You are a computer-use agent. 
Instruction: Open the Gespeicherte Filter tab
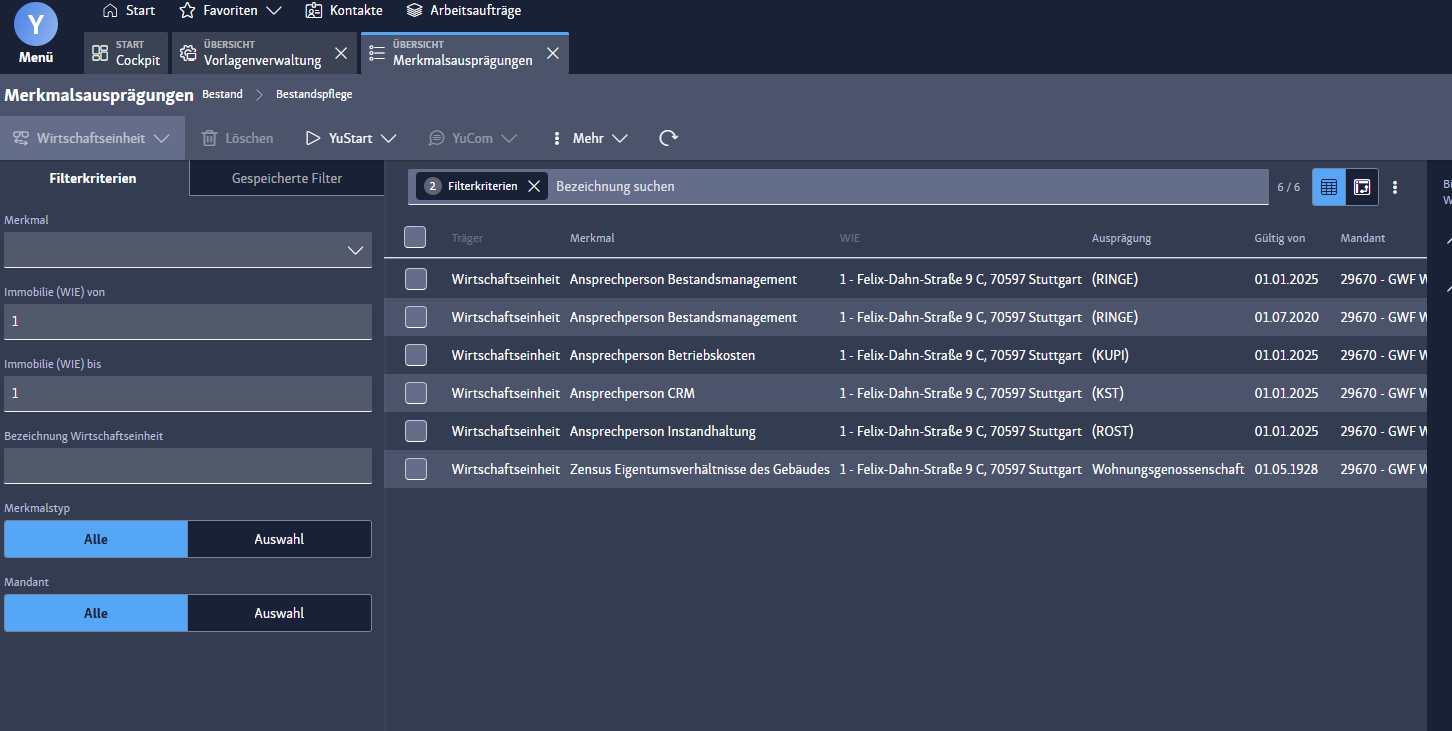[287, 178]
